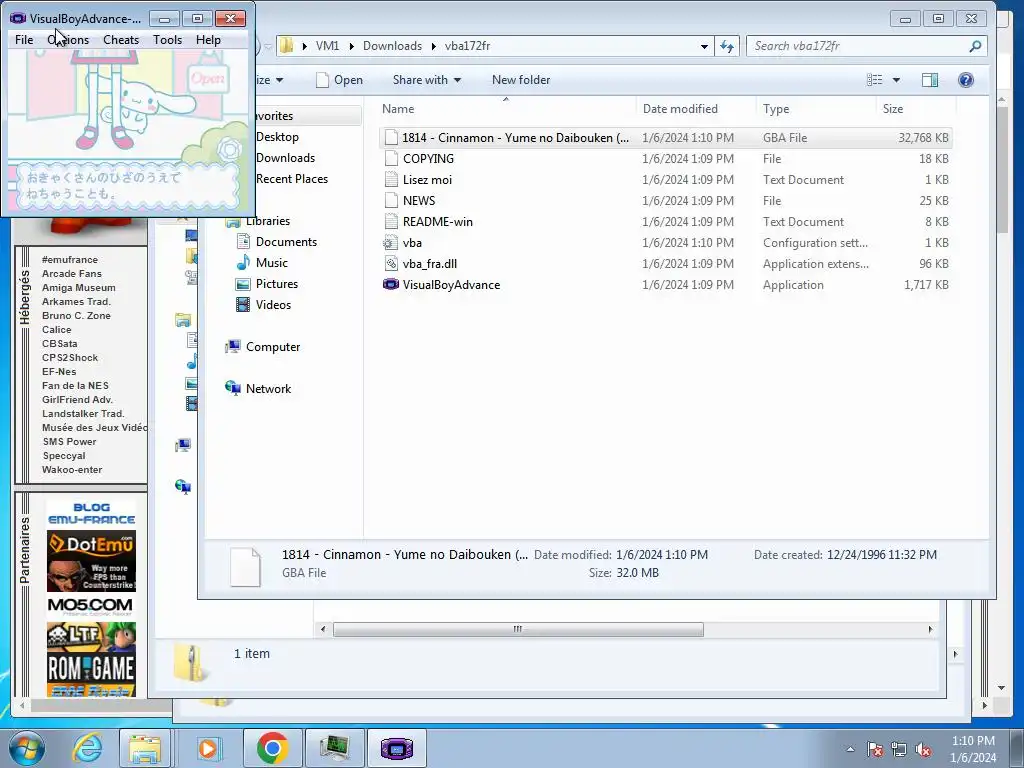
Task: Open Windows Explorer from taskbar
Action: click(x=145, y=748)
